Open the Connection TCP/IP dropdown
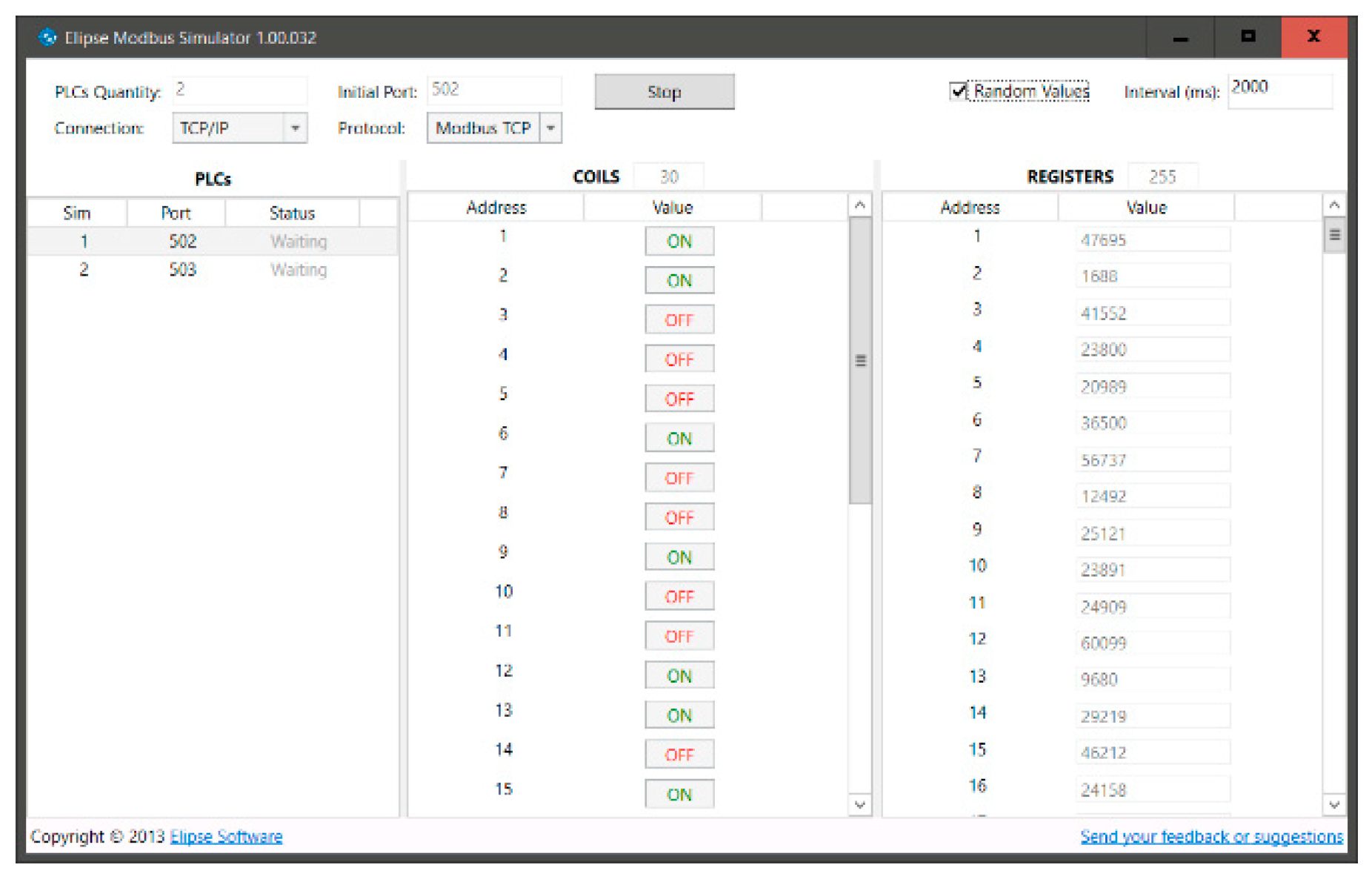Screen dimensions: 1372x879 click(x=295, y=128)
